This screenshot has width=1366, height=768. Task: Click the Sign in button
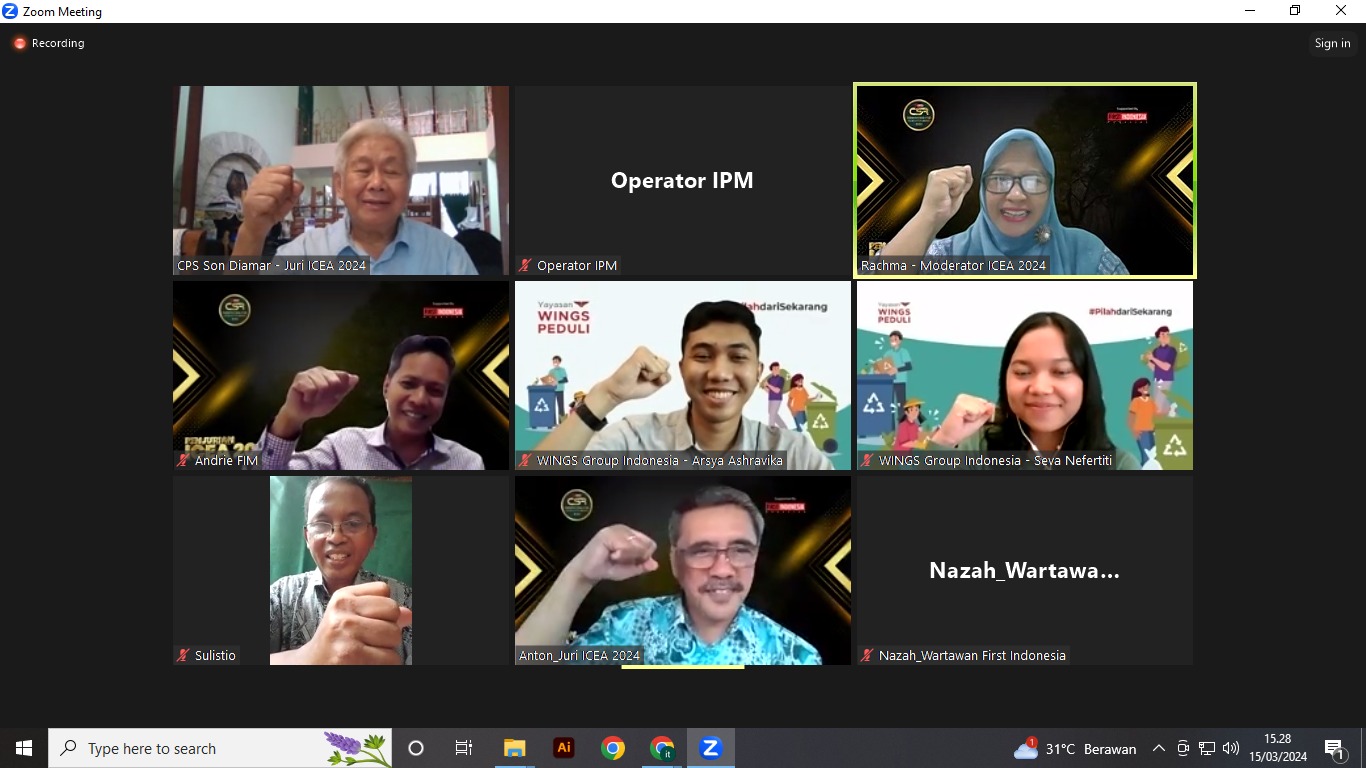1332,43
